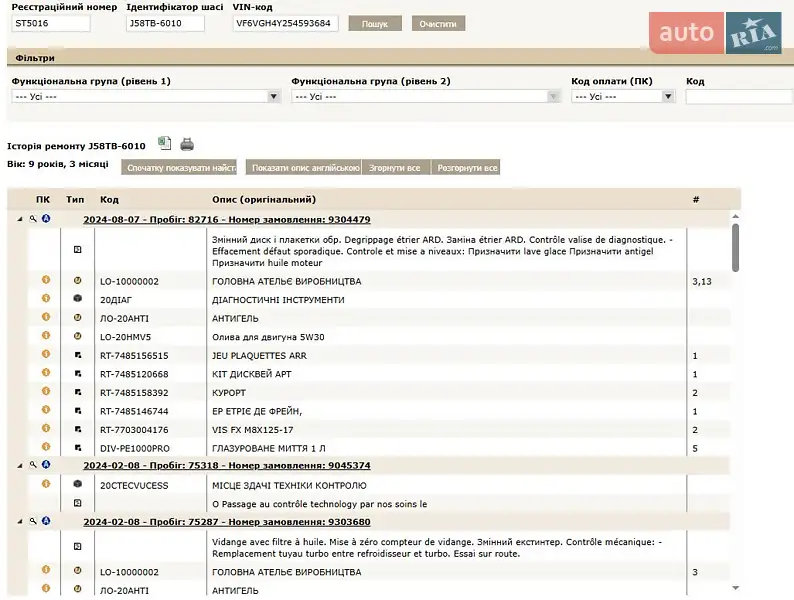Click note icon beside 'Vidange avec filtre' text
The width and height of the screenshot is (794, 600).
(77, 547)
